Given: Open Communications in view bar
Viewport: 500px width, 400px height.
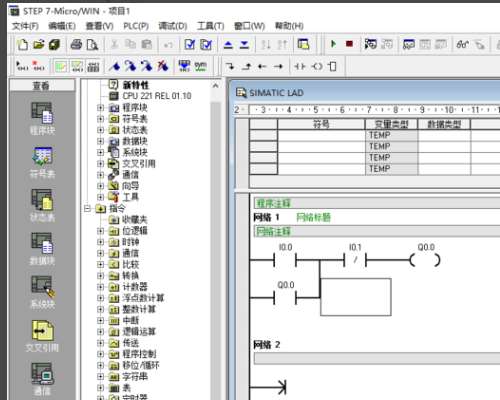Looking at the screenshot, I should 42,379.
